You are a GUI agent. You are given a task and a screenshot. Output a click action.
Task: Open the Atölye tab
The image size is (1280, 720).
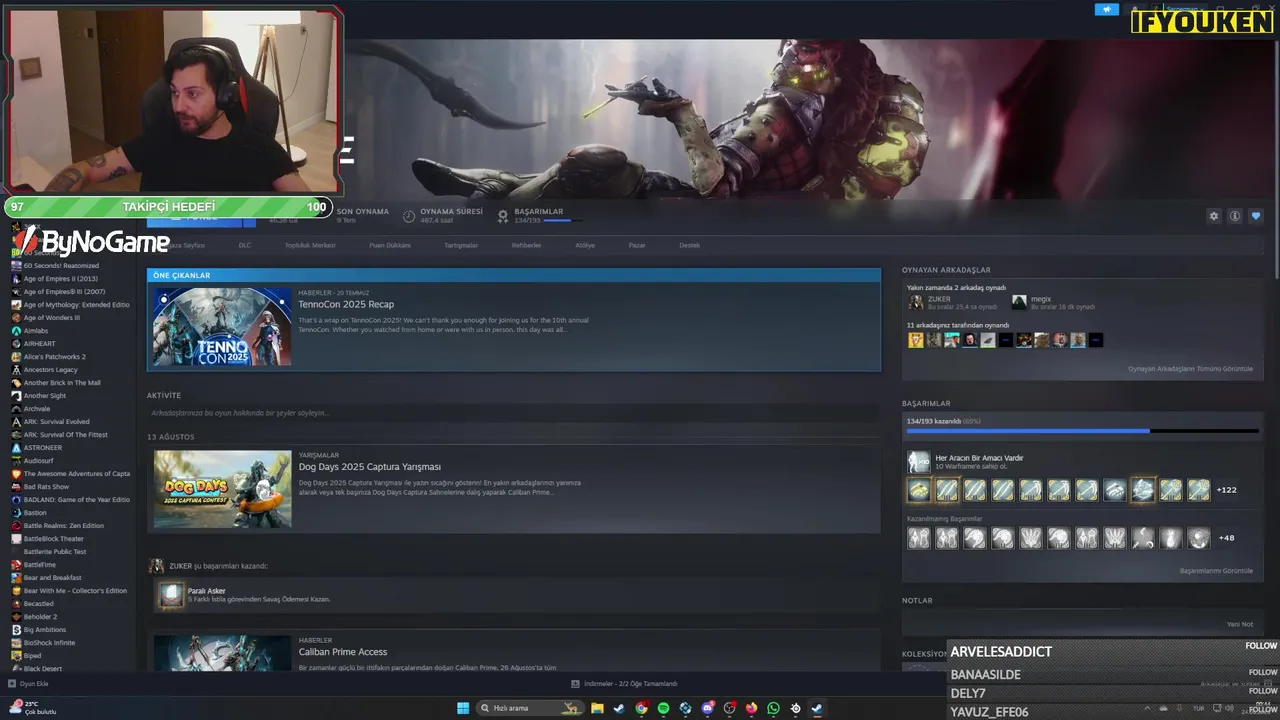pyautogui.click(x=585, y=245)
